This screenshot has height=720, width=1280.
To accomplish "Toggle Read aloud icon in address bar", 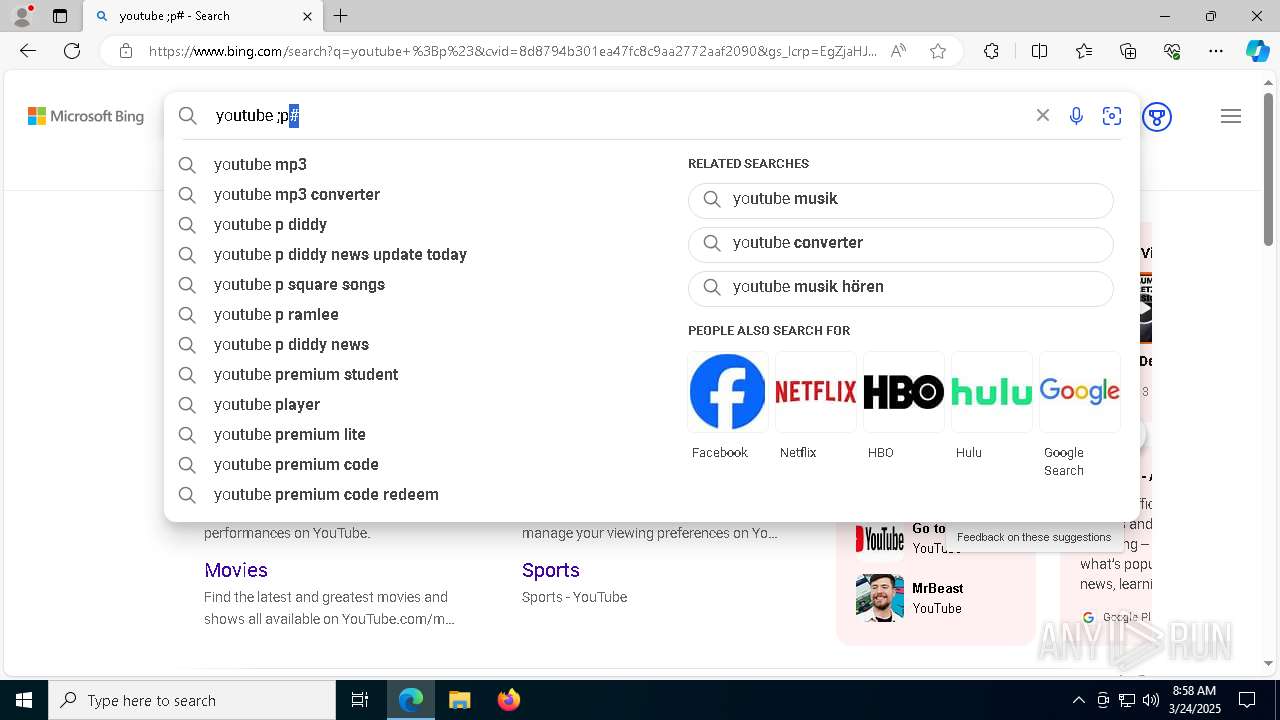I will (899, 51).
